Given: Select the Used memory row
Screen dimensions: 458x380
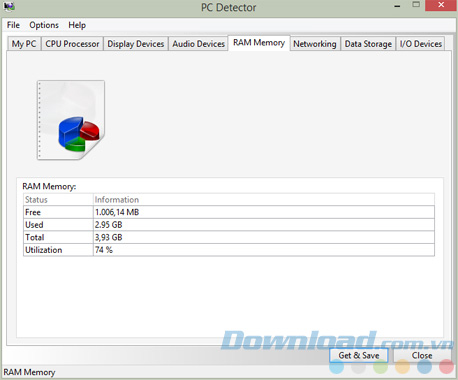Looking at the screenshot, I should (229, 225).
